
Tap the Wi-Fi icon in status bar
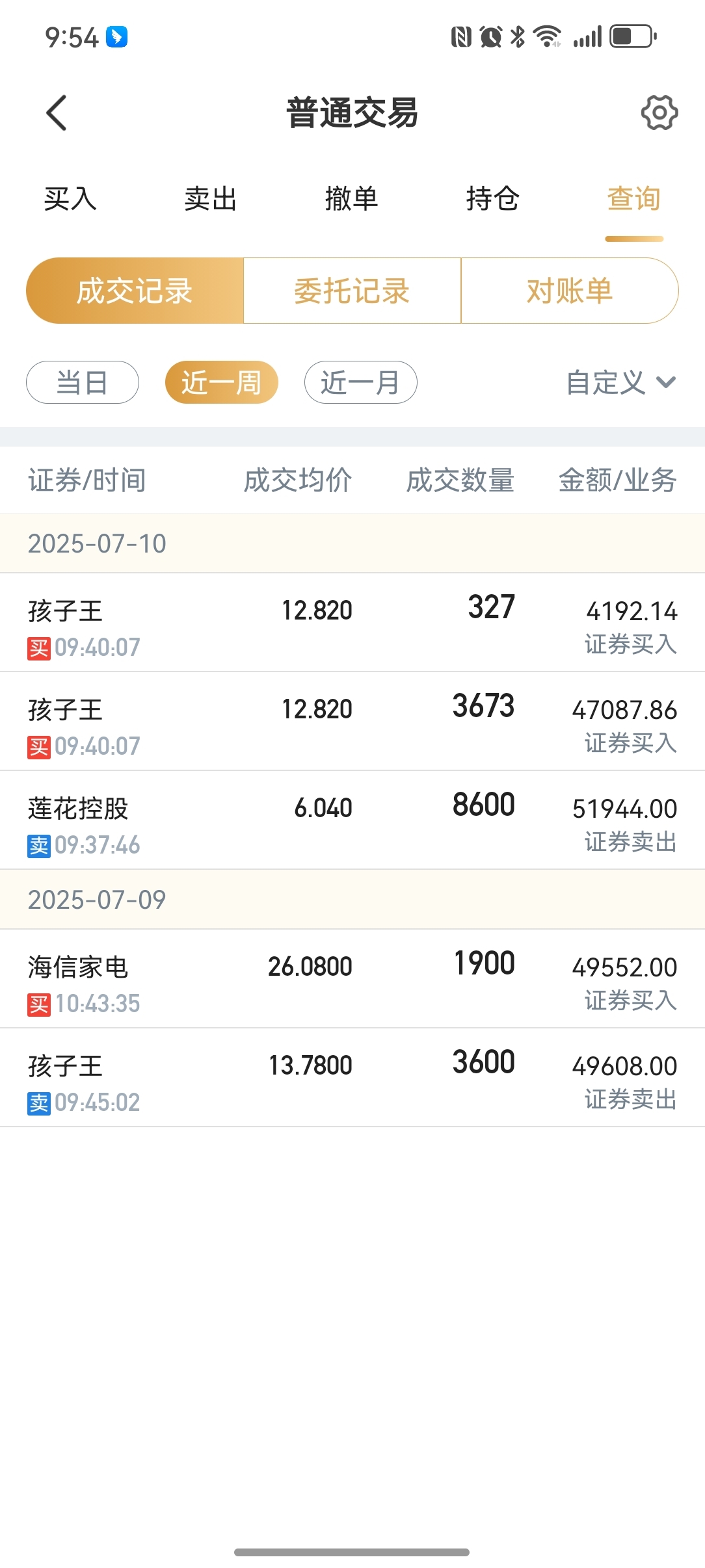click(547, 36)
